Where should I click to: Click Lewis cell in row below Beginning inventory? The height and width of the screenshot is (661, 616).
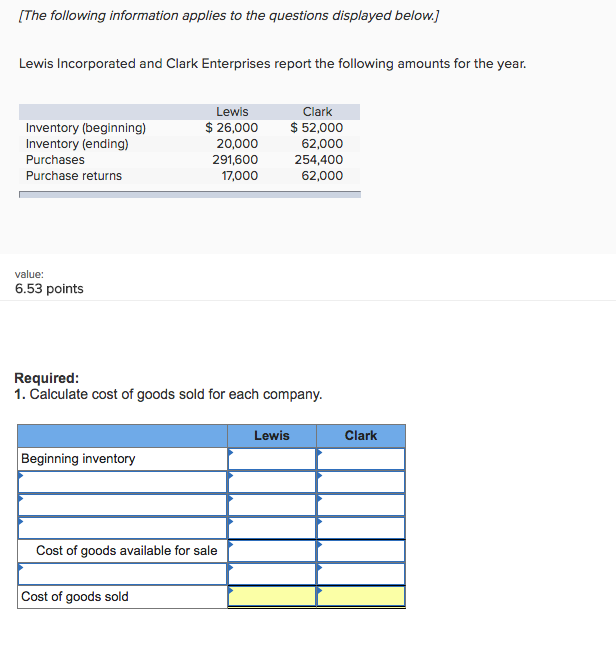pos(272,482)
